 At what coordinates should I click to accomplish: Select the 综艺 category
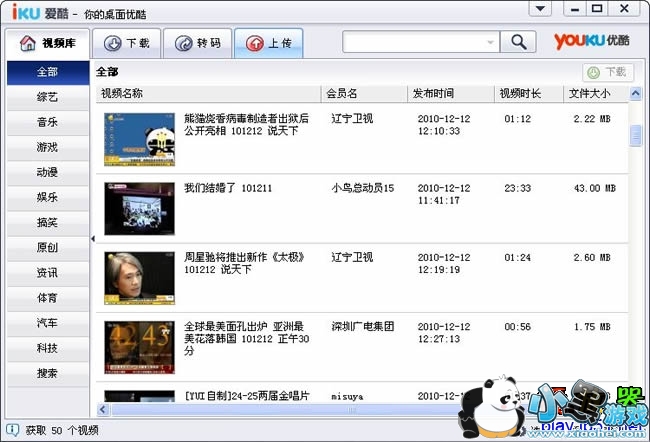(x=47, y=97)
